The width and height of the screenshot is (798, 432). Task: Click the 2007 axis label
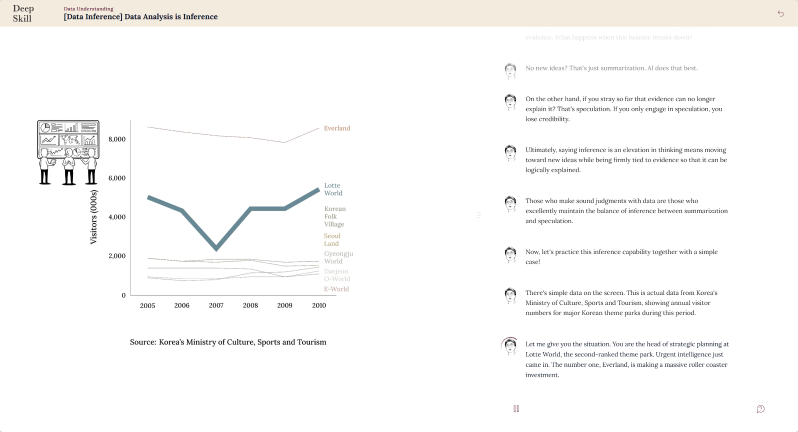pyautogui.click(x=216, y=305)
